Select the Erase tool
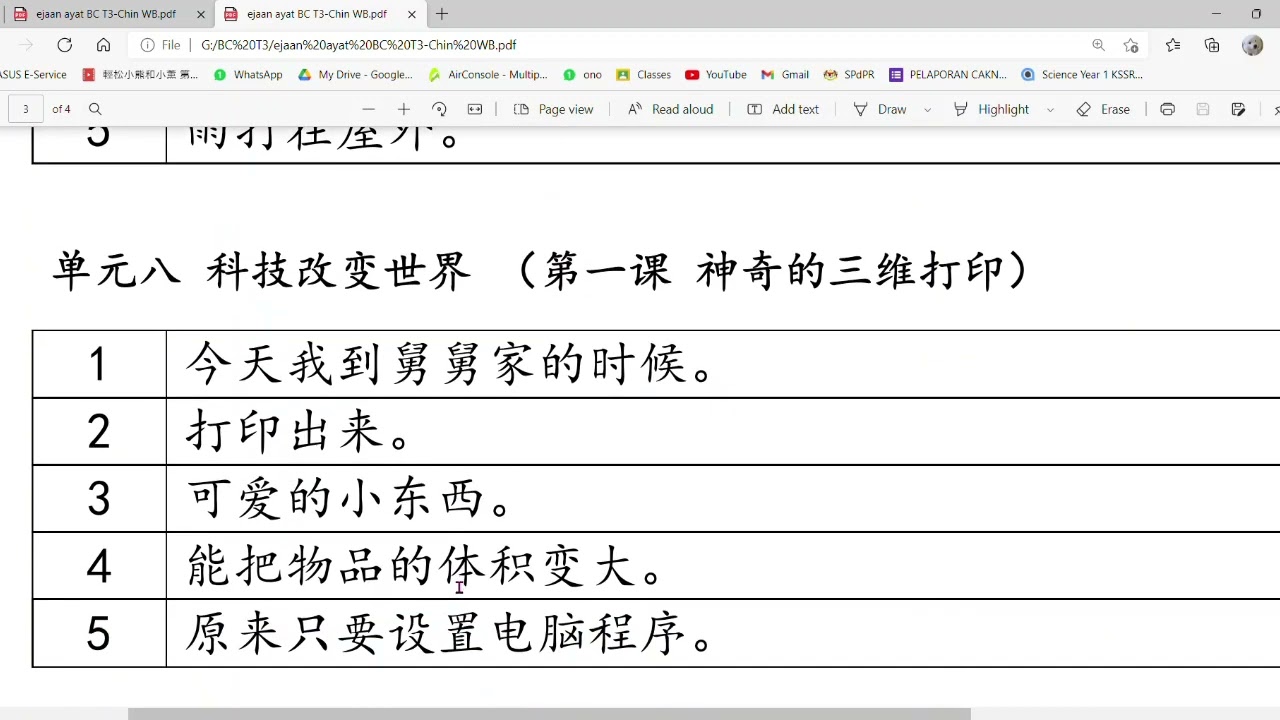The width and height of the screenshot is (1280, 720). (x=1103, y=109)
